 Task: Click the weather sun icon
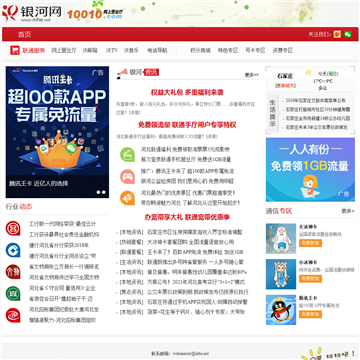point(309,73)
